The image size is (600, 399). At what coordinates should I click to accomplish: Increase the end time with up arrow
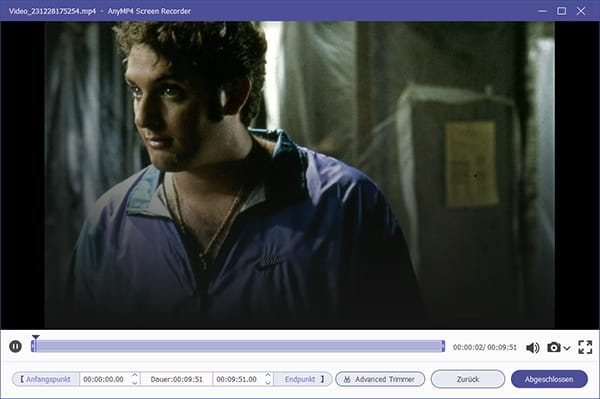pos(268,375)
